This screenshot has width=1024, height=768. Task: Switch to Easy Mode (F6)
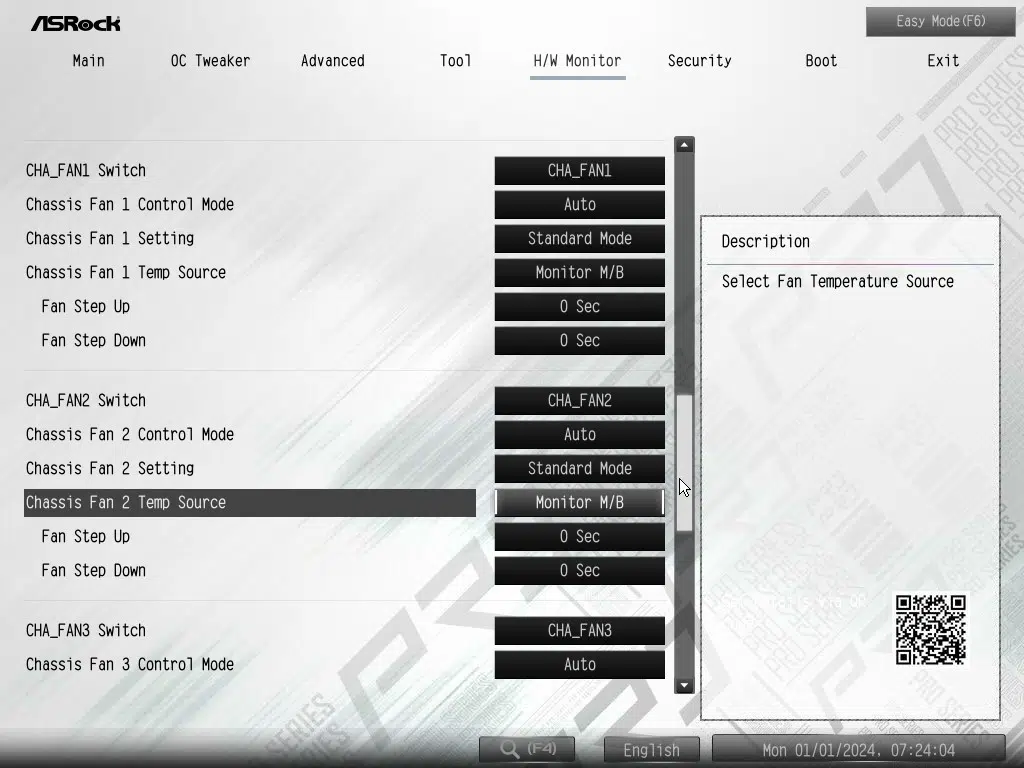click(940, 21)
